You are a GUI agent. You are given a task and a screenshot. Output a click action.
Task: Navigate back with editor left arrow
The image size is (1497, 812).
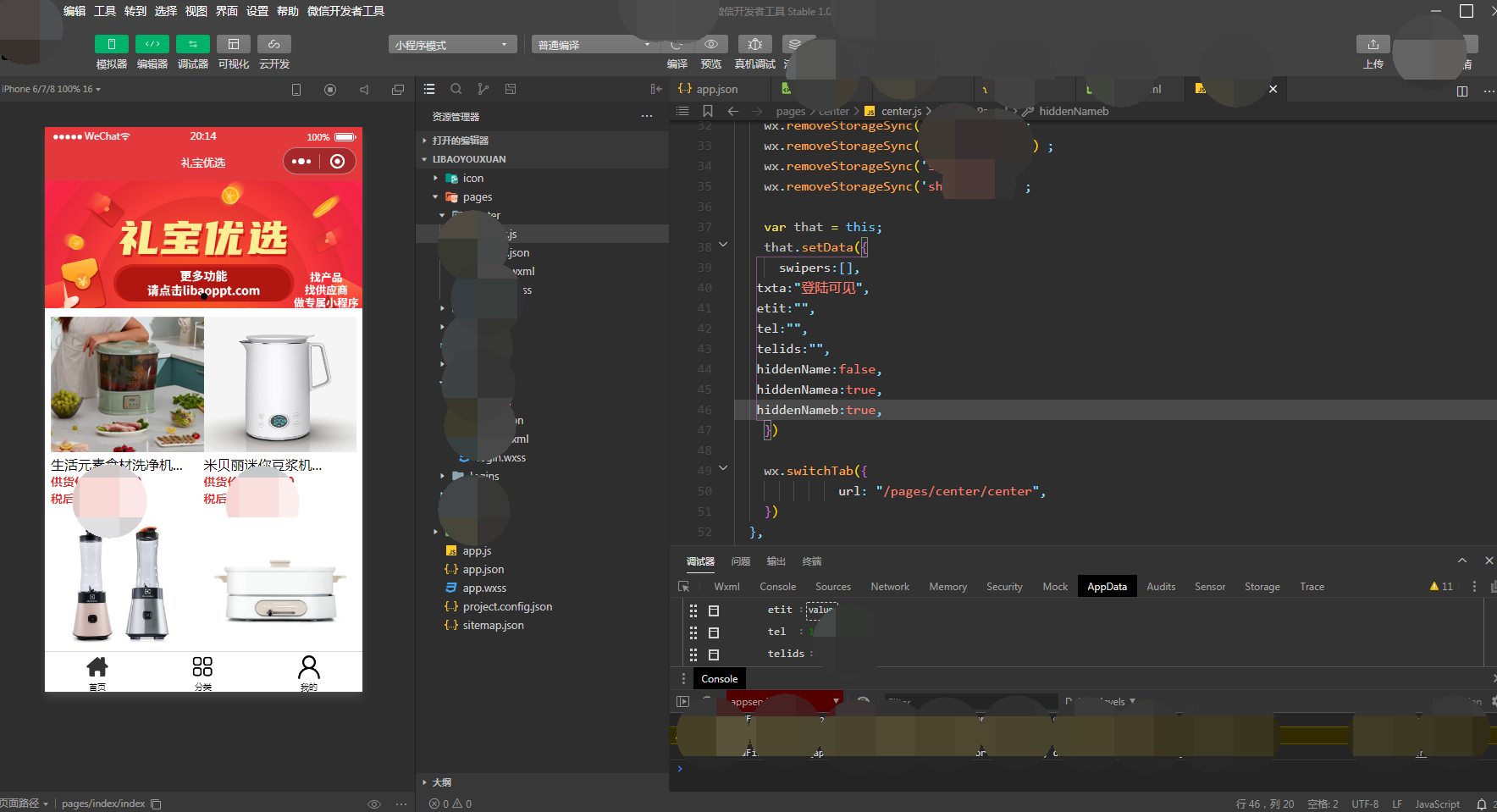click(x=733, y=111)
